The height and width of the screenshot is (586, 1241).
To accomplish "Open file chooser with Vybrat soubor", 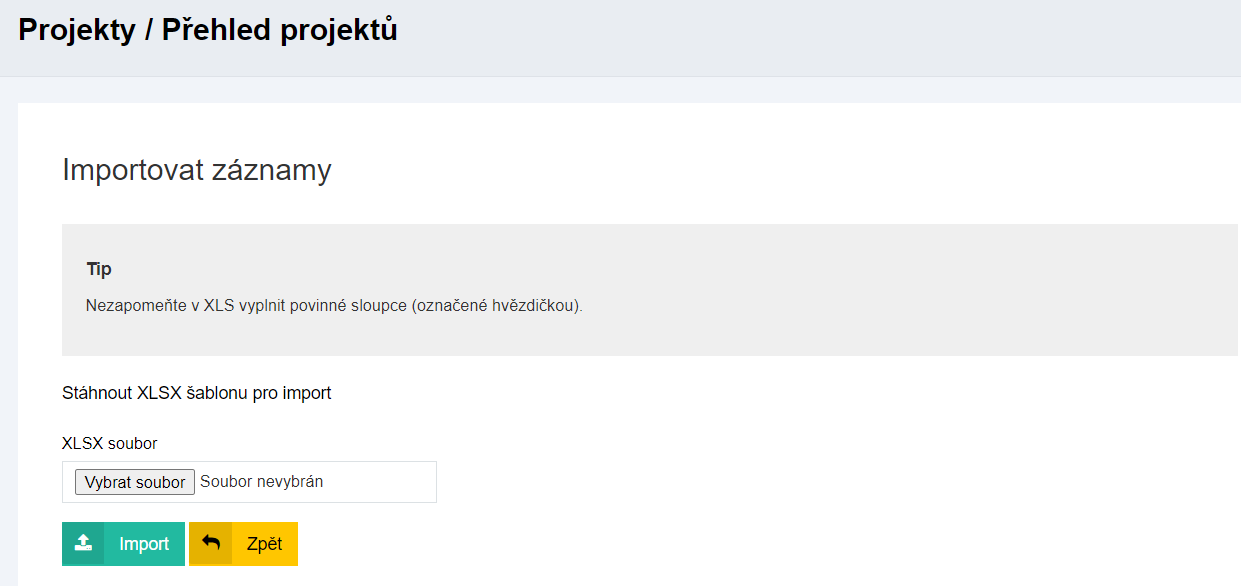I will (x=135, y=482).
